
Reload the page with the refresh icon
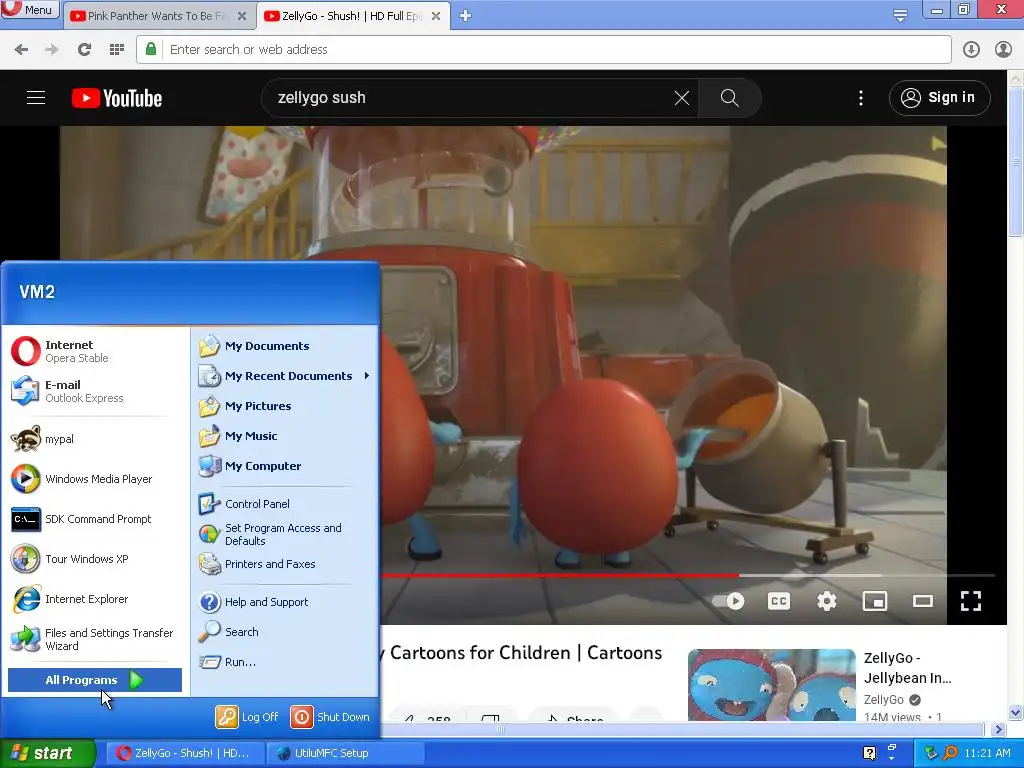point(84,50)
